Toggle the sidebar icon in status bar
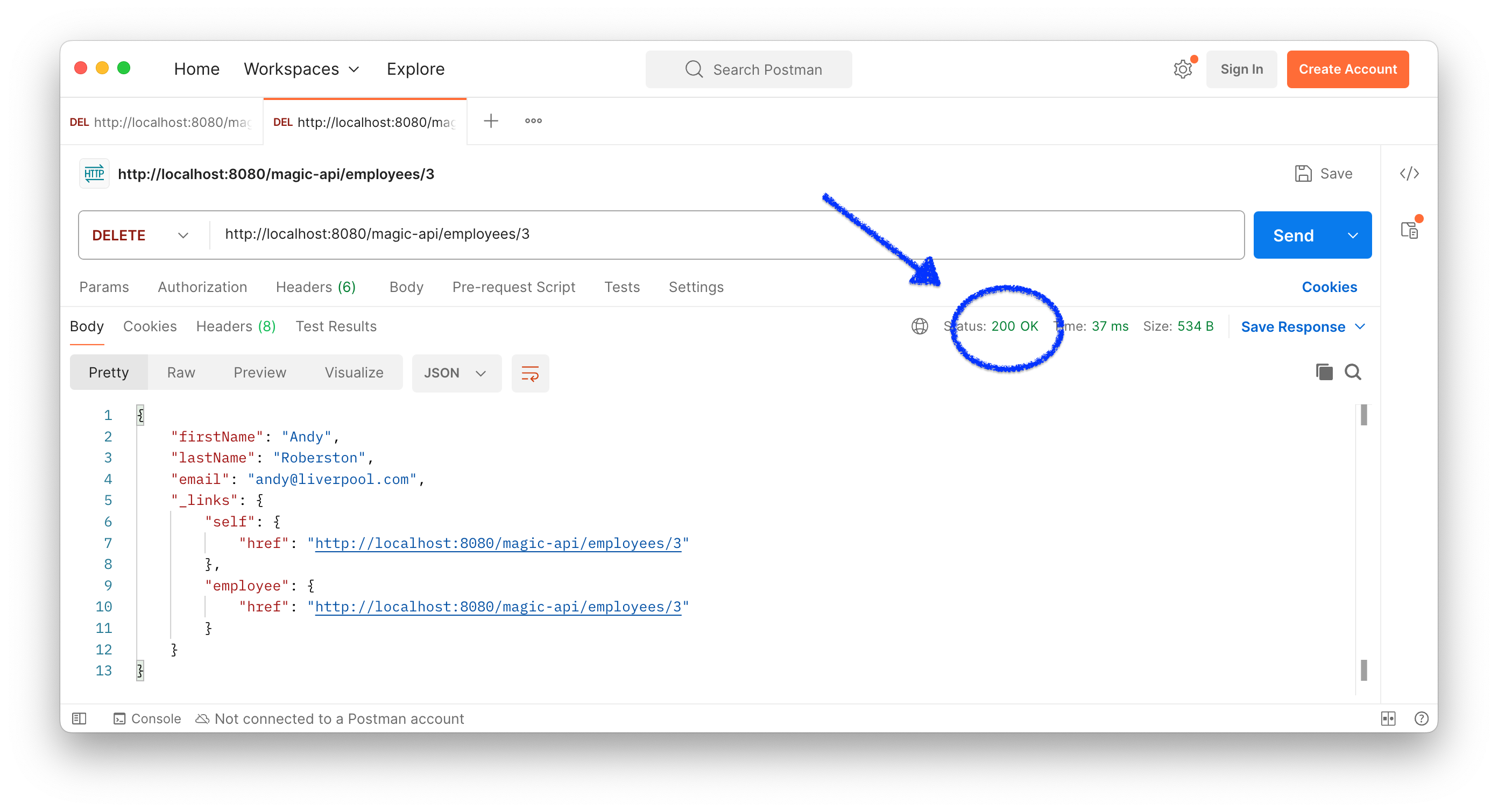Screen dimensions: 1498x812 coord(79,718)
